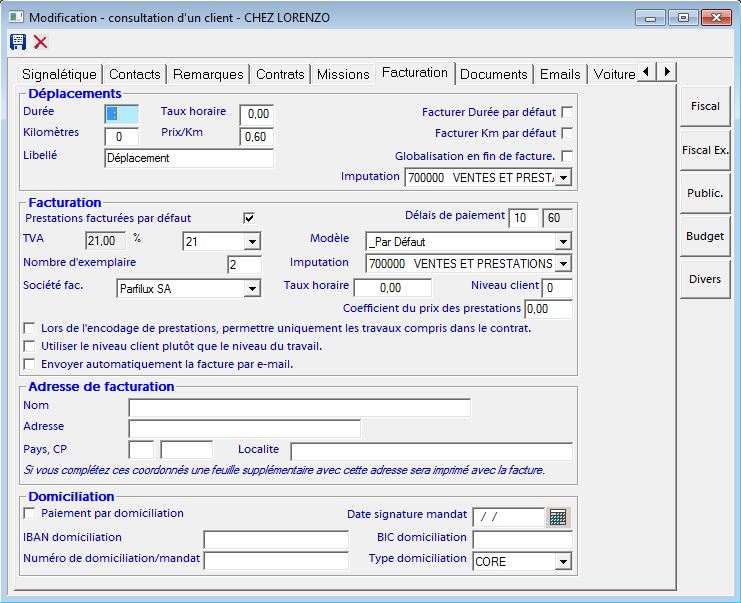This screenshot has width=741, height=603.
Task: Switch to the Signalétique tab
Action: (x=59, y=74)
